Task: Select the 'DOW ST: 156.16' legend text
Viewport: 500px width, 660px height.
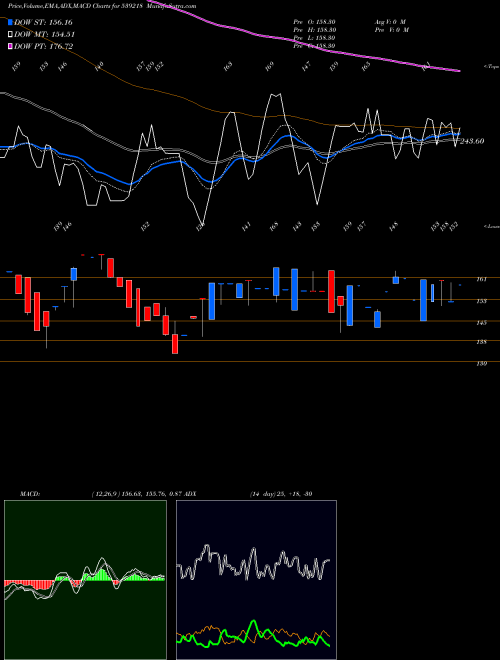Action: 43,22
